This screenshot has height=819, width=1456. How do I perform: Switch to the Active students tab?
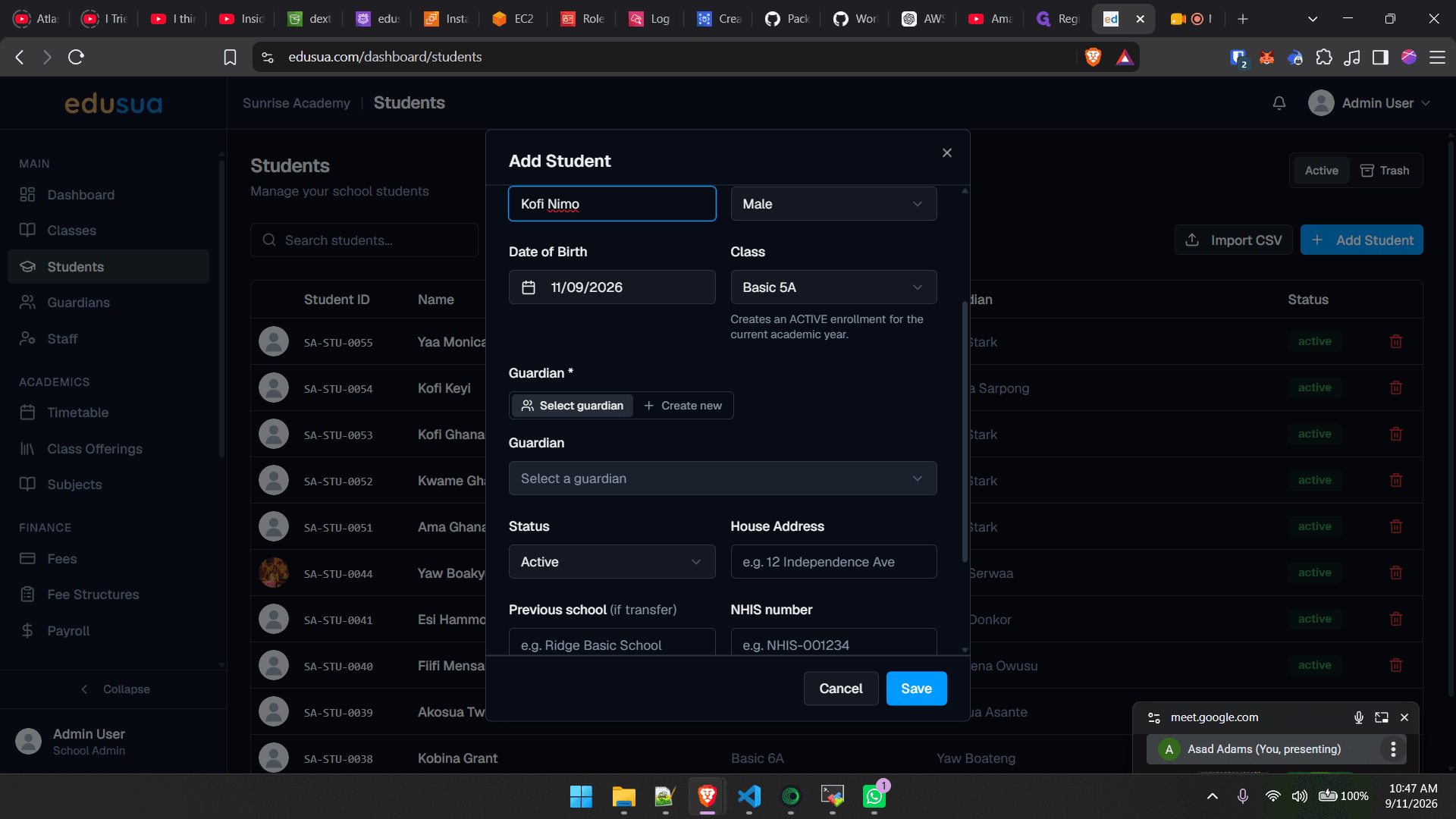coord(1321,171)
